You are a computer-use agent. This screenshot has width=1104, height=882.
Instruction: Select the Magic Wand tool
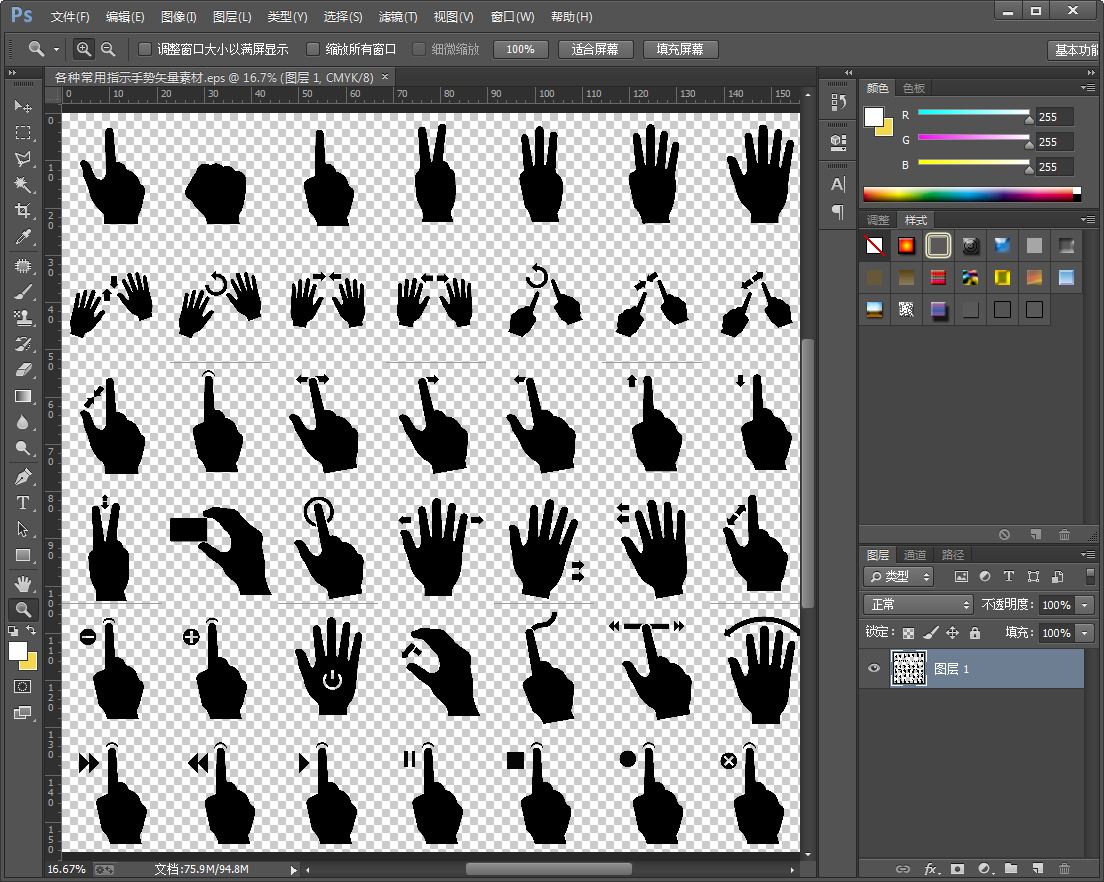tap(22, 185)
